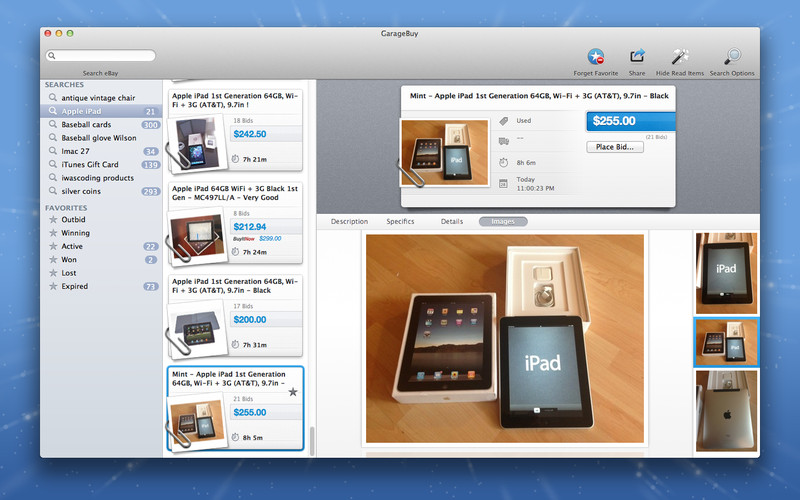800x500 pixels.
Task: Click thumbnail of the Mint iPad listing
Action: coord(198,421)
